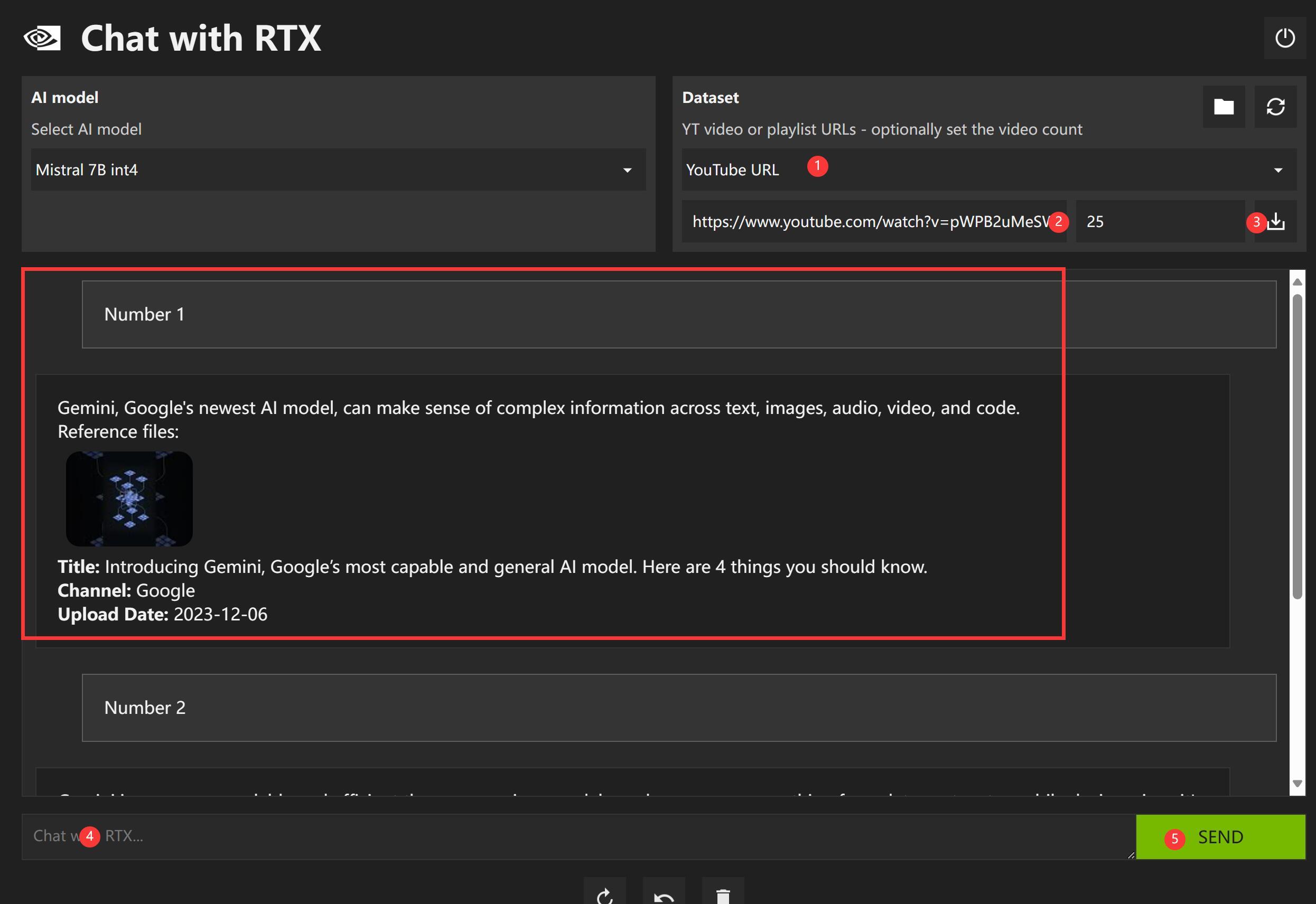1316x904 pixels.
Task: Click the power shutdown icon
Action: tap(1284, 38)
